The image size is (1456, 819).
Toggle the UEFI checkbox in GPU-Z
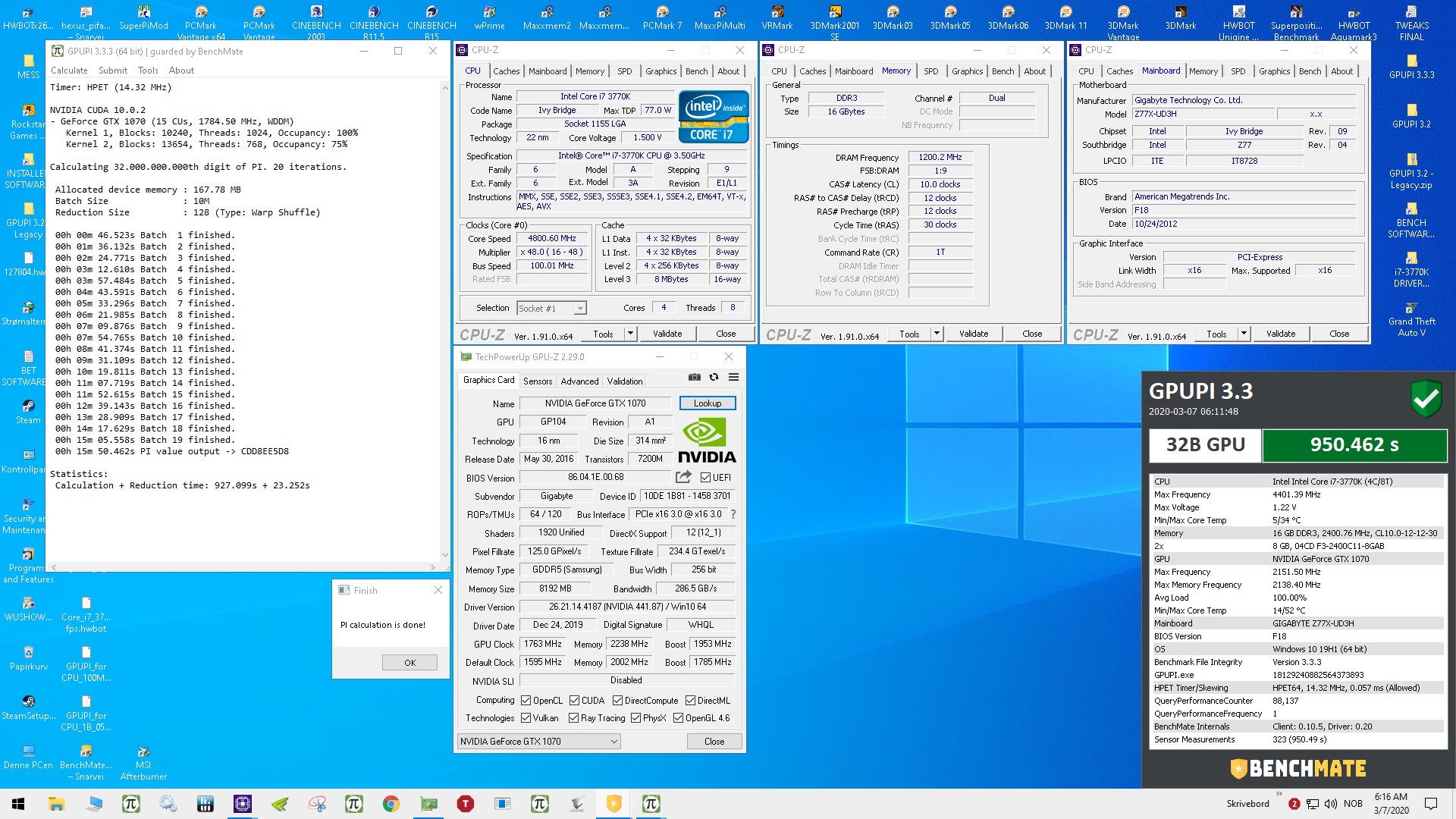(706, 478)
